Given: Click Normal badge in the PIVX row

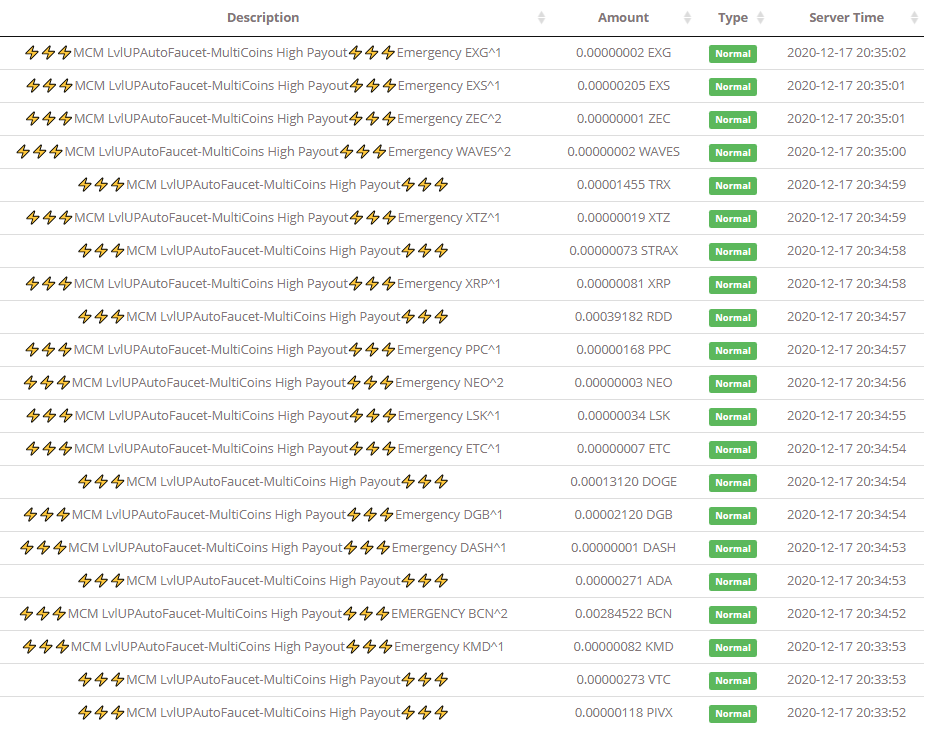Looking at the screenshot, I should click(733, 714).
